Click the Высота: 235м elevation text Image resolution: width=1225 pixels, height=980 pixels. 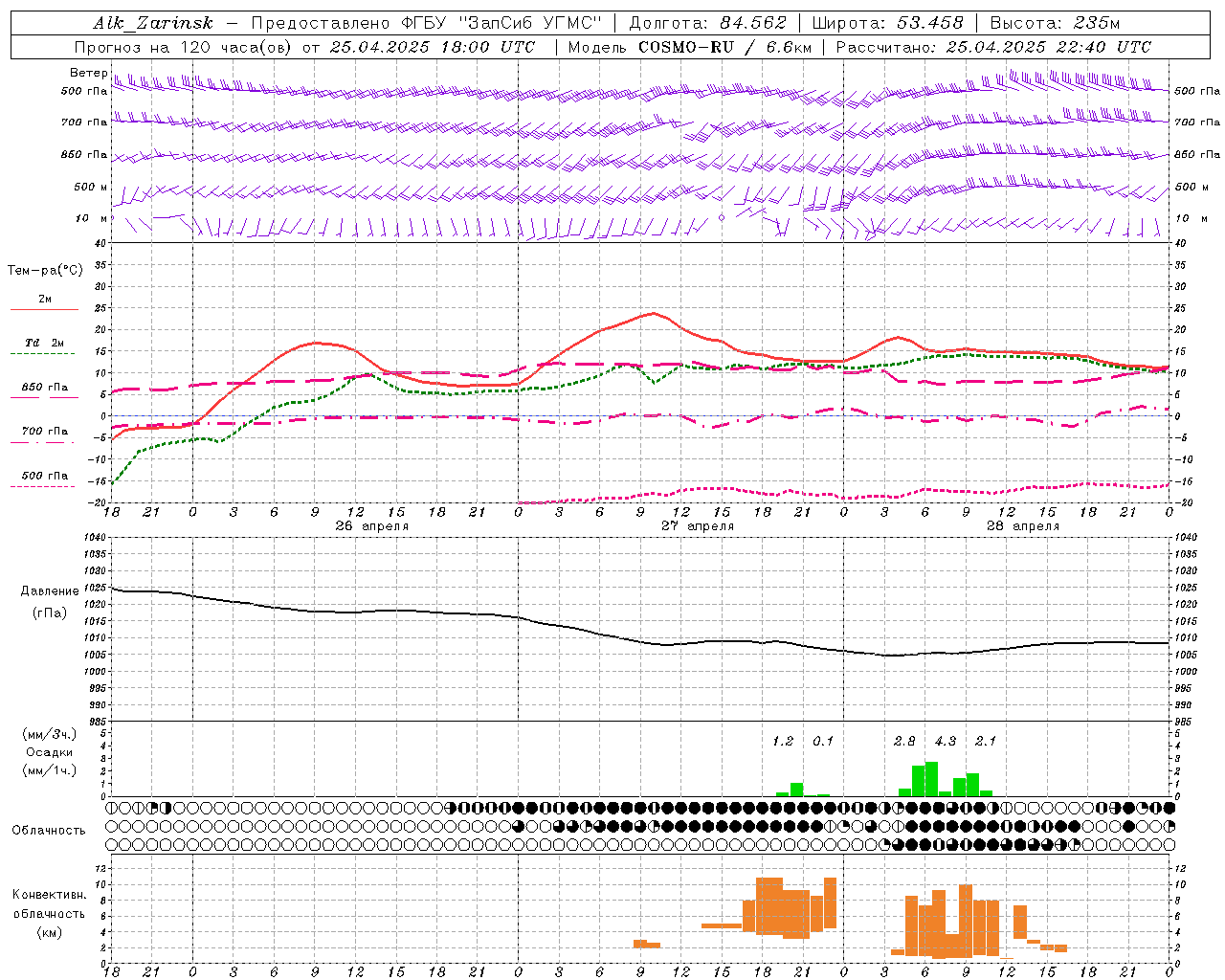(x=1055, y=23)
